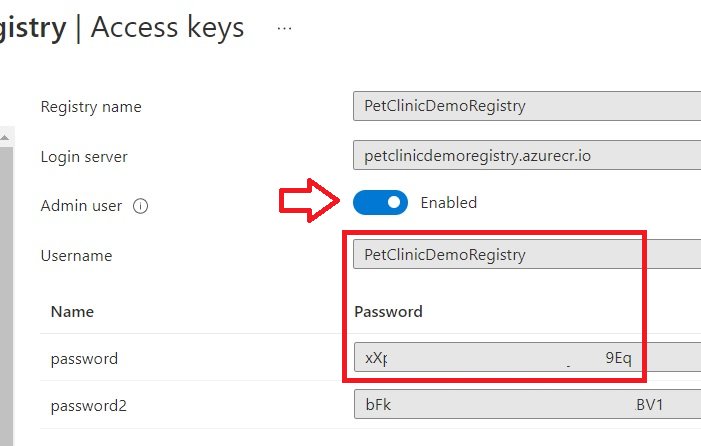
Task: Toggle the Admin user Enabled switch
Action: point(380,202)
